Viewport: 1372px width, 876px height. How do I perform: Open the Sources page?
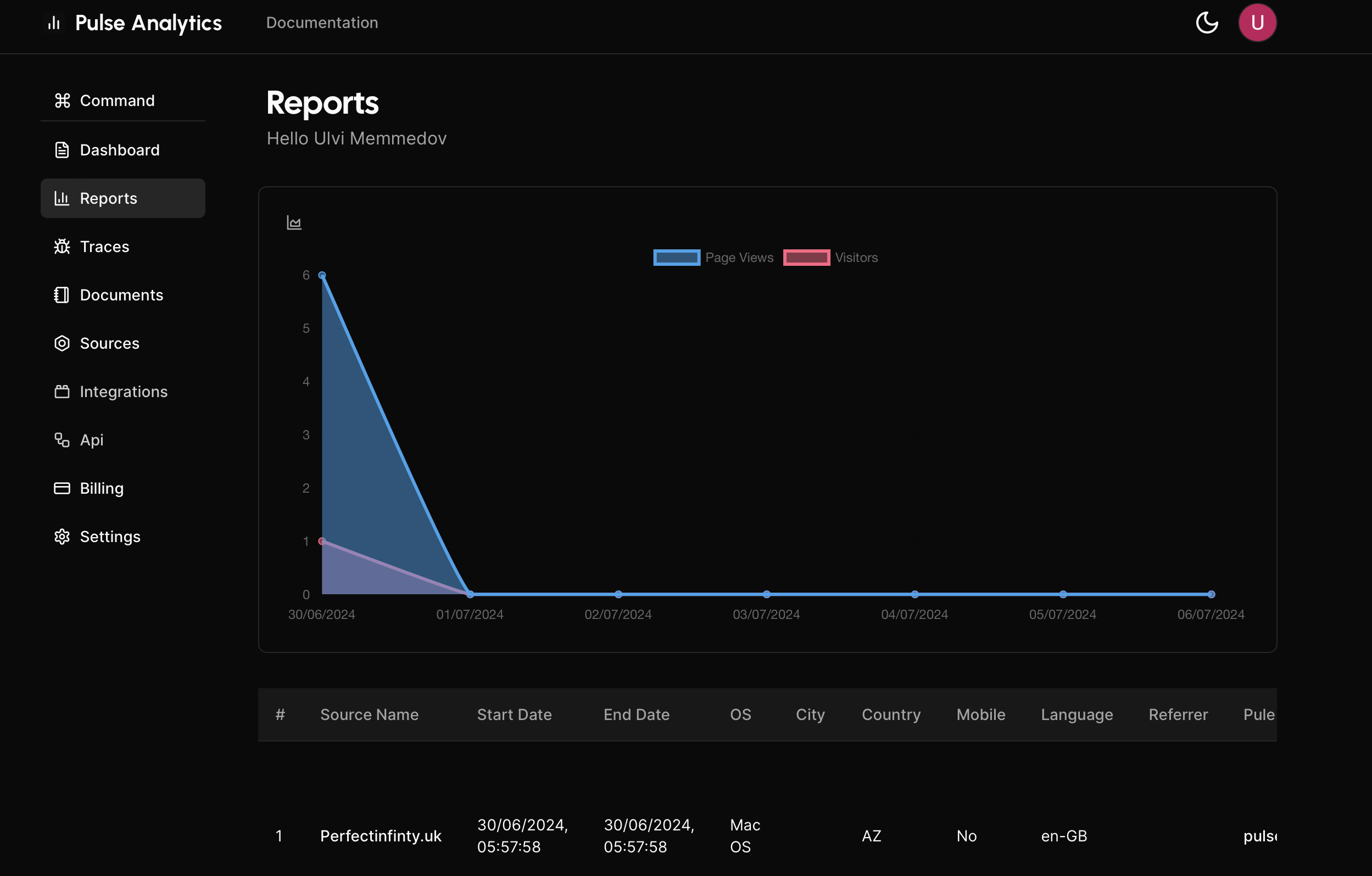[x=123, y=343]
